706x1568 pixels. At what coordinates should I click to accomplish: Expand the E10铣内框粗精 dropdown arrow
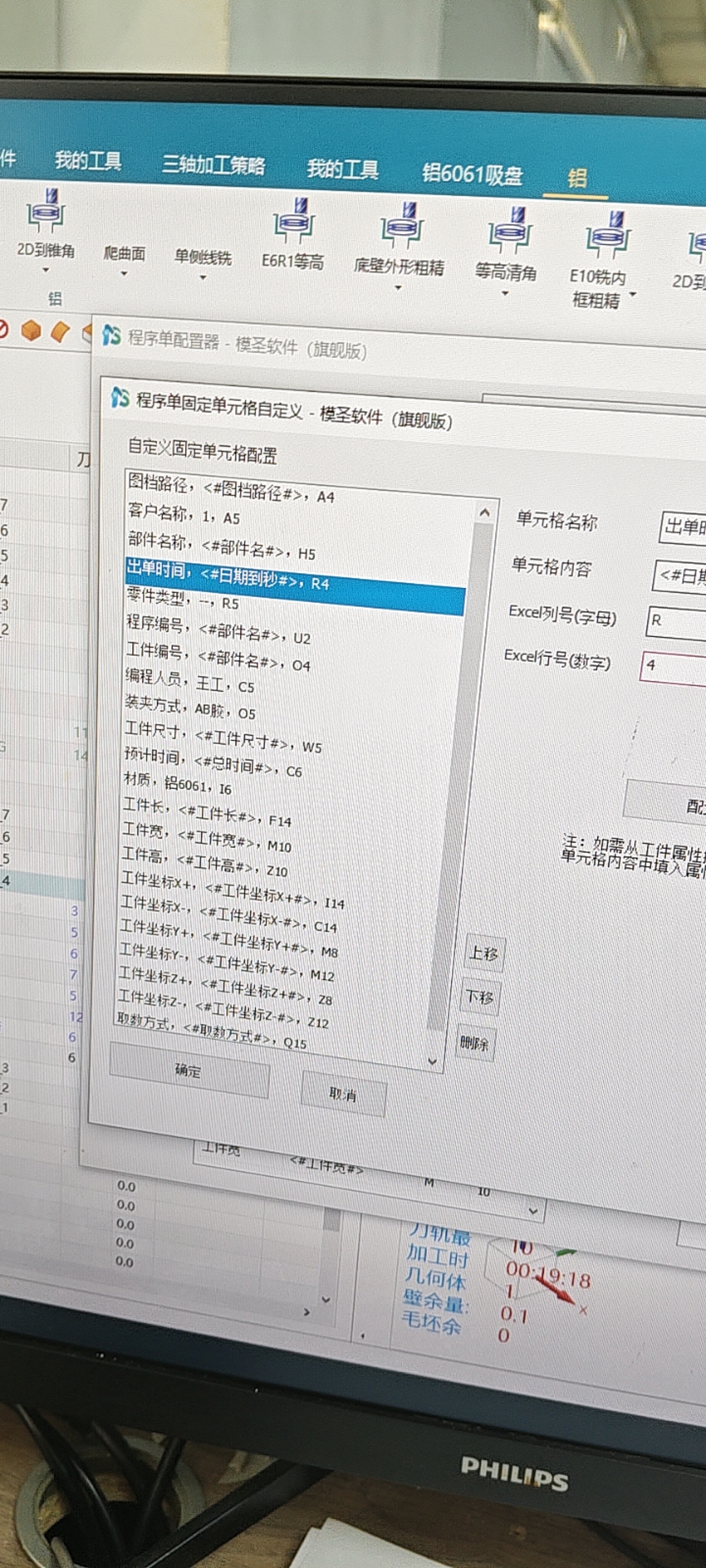pos(633,295)
